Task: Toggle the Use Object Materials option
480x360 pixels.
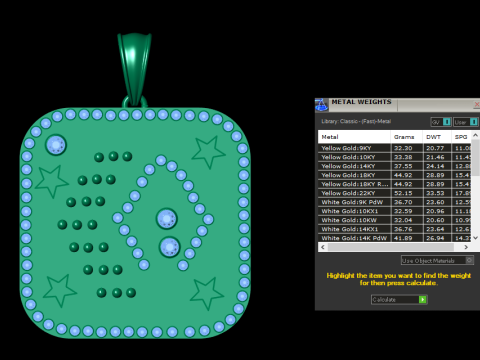Action: click(x=437, y=260)
